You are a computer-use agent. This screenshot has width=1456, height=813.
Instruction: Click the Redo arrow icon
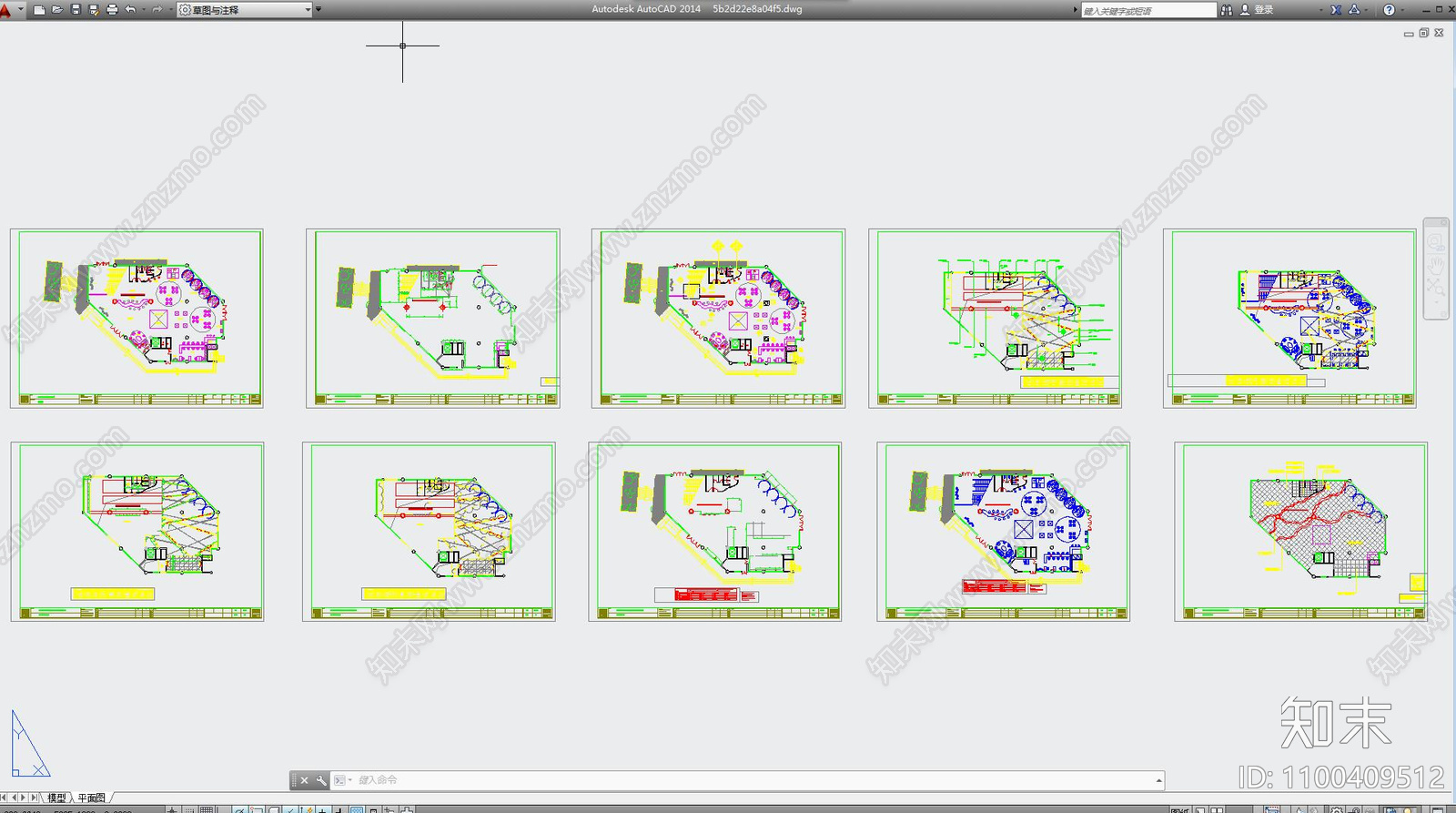pos(157,10)
